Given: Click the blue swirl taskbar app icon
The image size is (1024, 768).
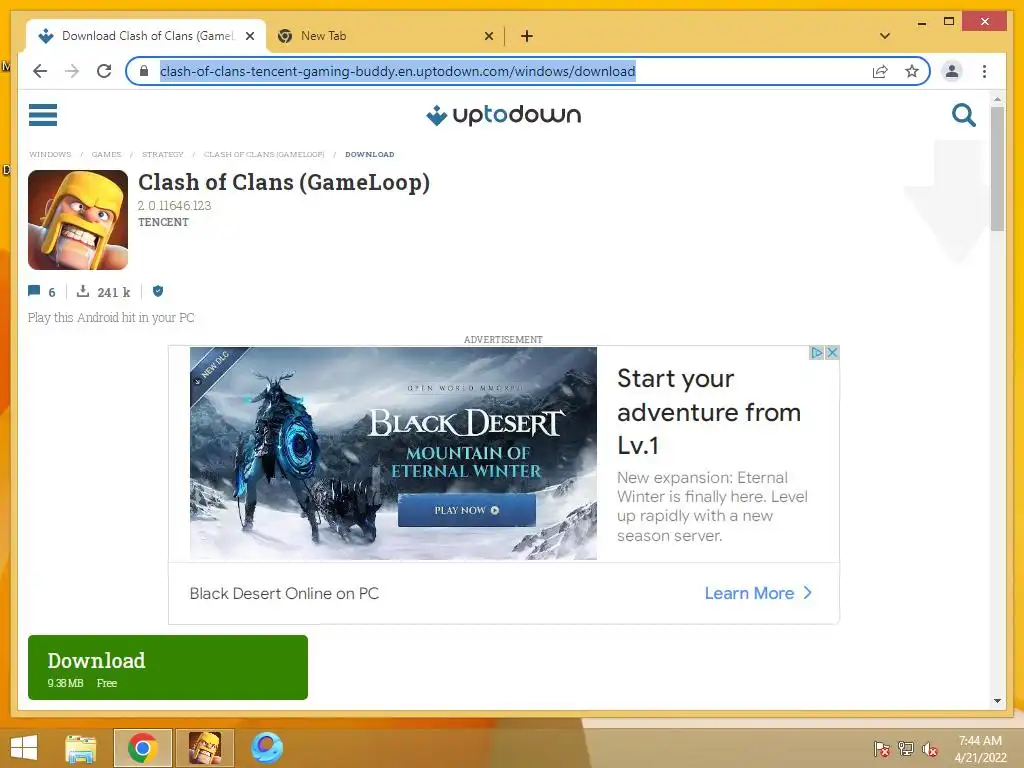Looking at the screenshot, I should point(267,748).
